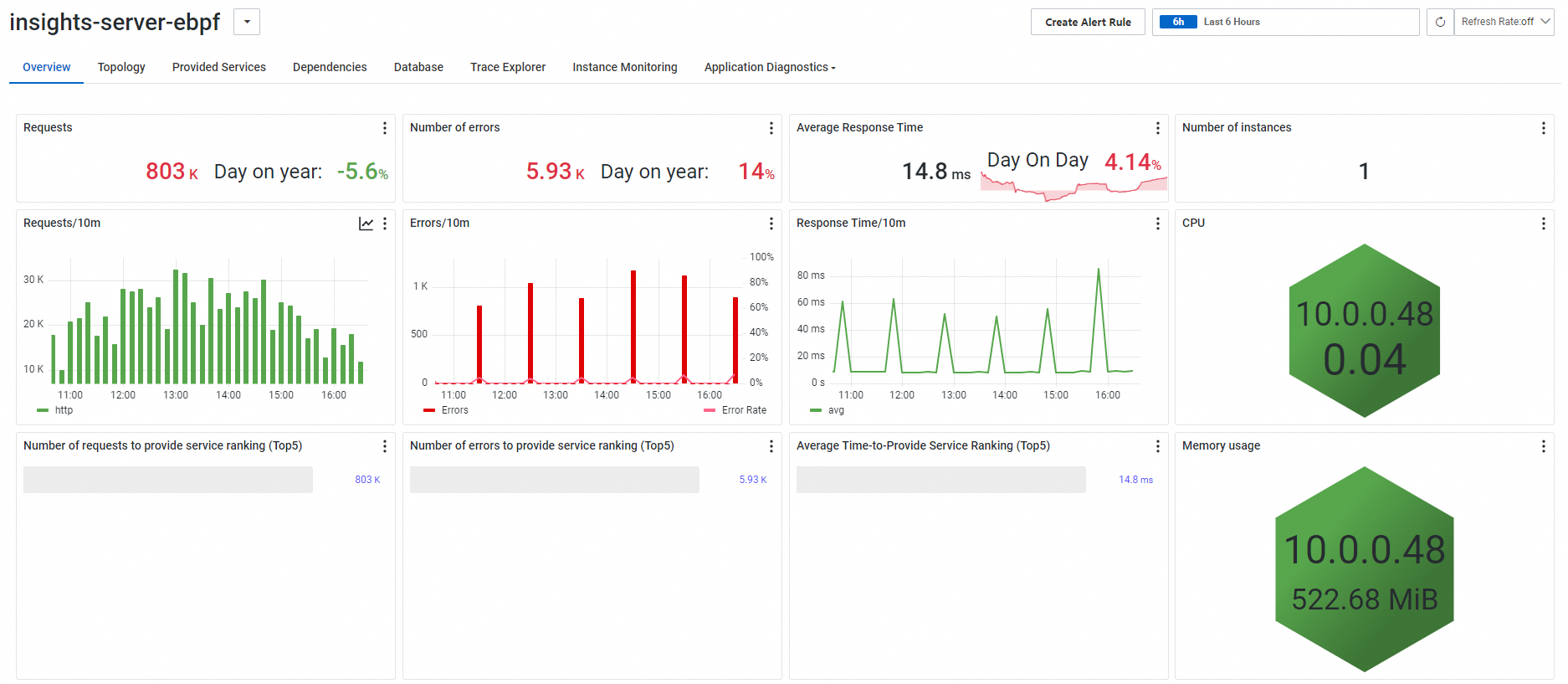Open Number of instances panel options menu

coord(1544,128)
